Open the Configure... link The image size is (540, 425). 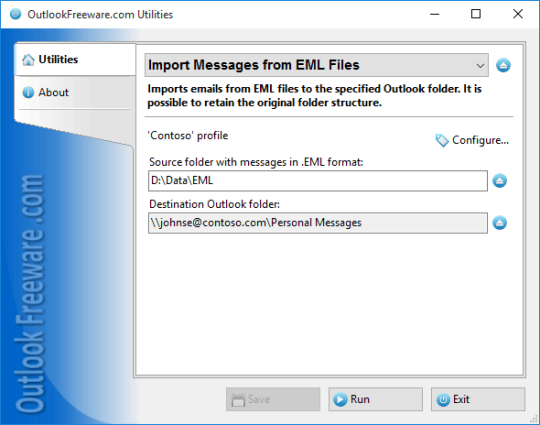pos(472,140)
